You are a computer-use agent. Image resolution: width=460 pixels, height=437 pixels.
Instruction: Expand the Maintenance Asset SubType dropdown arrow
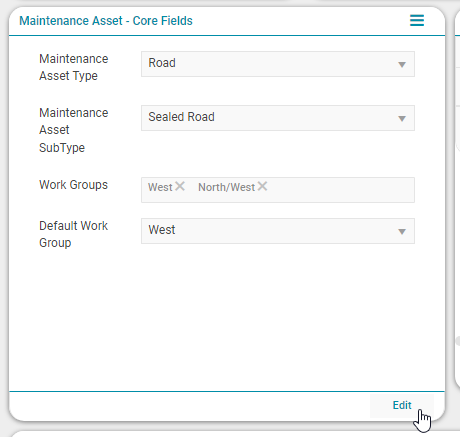click(402, 118)
